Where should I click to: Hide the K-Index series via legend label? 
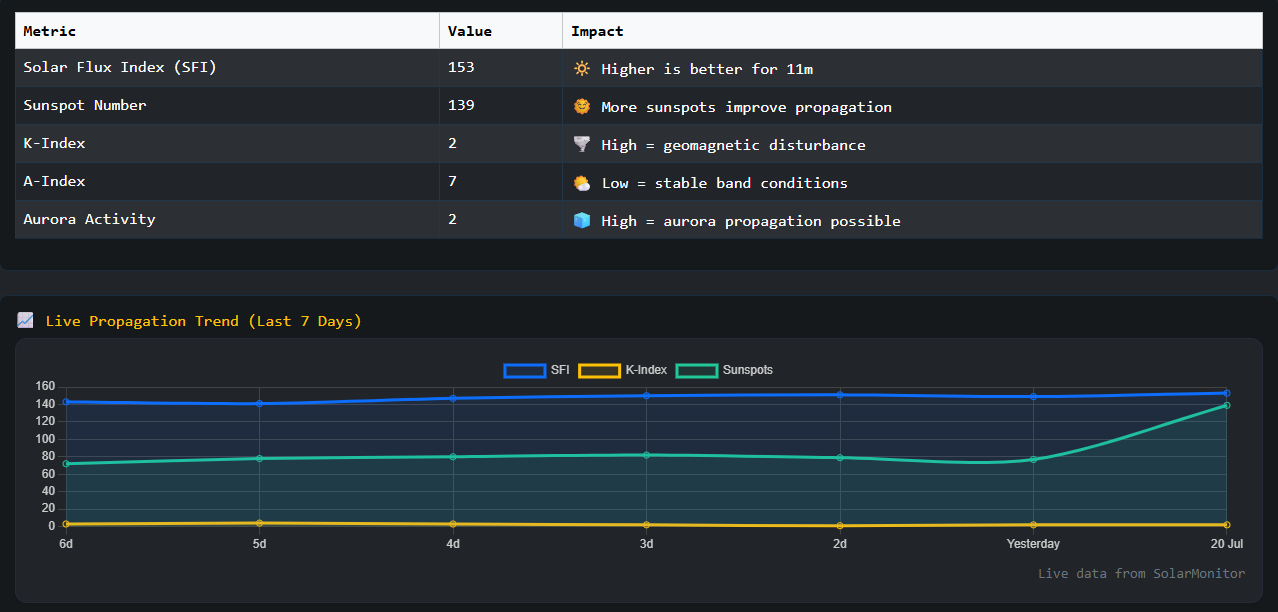(646, 370)
